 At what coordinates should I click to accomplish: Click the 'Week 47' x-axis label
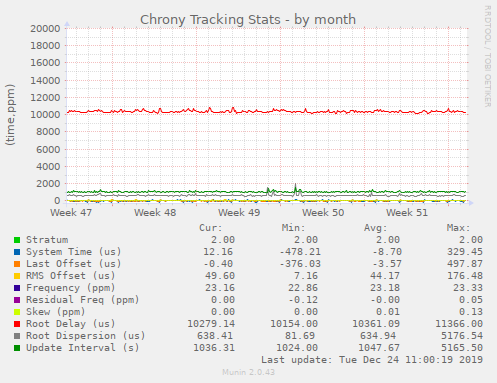click(x=71, y=213)
